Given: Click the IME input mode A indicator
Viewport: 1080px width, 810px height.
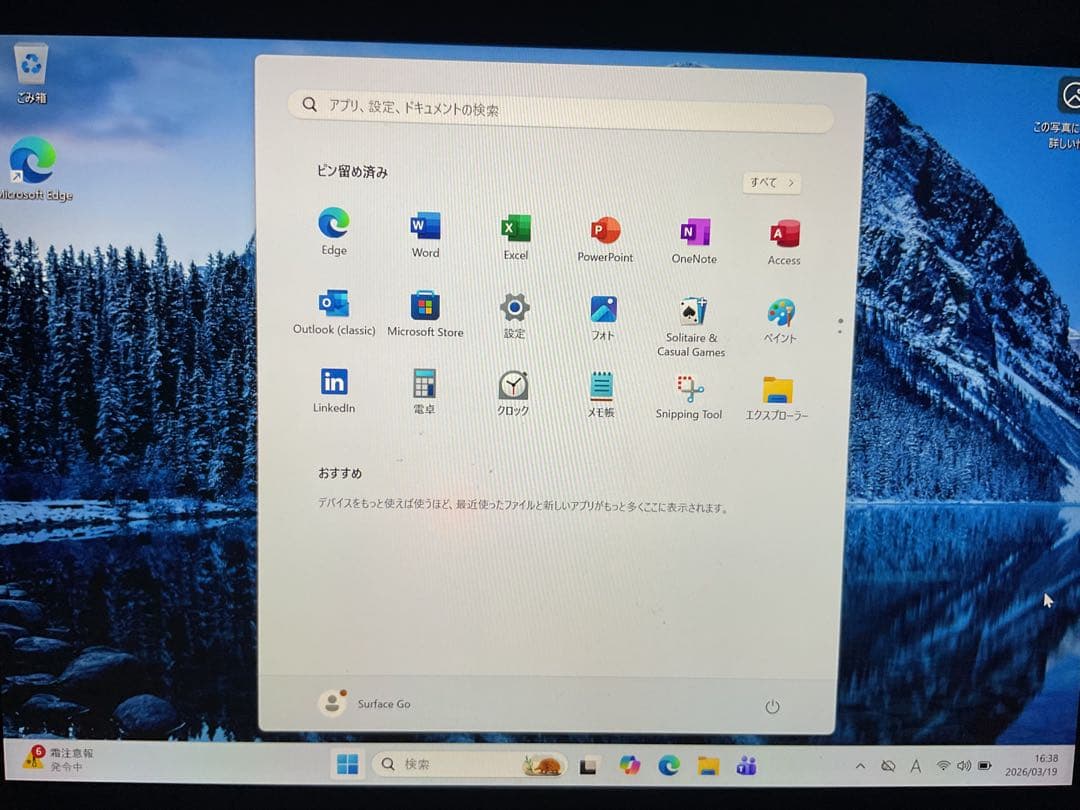Looking at the screenshot, I should pyautogui.click(x=915, y=766).
